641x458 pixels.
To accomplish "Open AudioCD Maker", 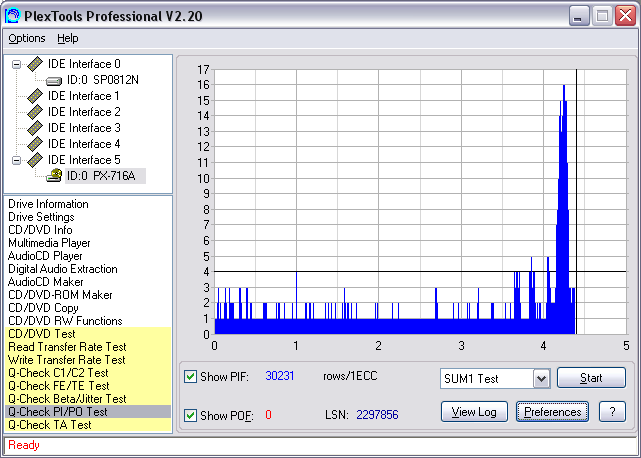I will [x=45, y=282].
